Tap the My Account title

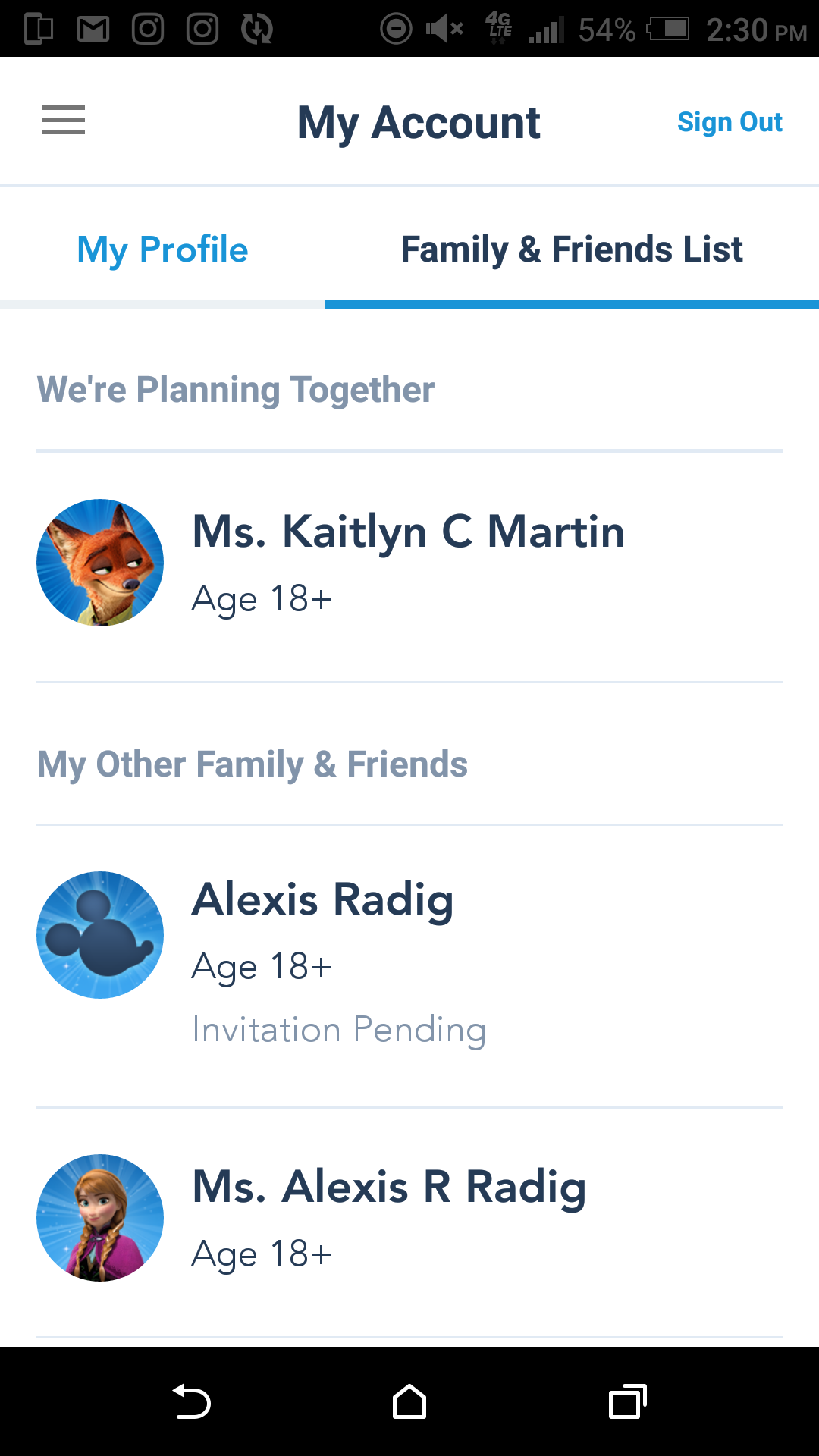pyautogui.click(x=419, y=122)
